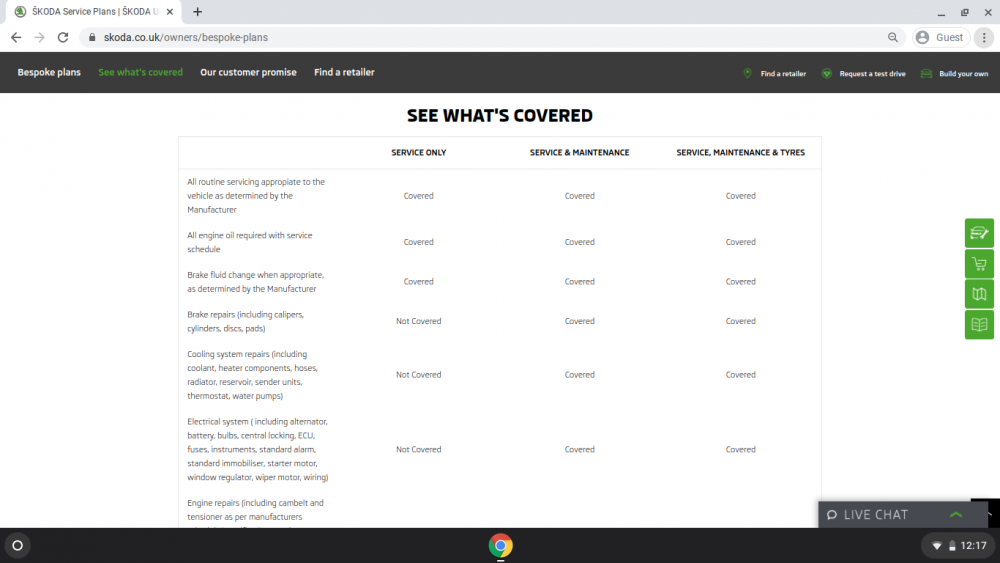This screenshot has height=563, width=1000.
Task: Click Not Covered in Cooling system row
Action: [x=418, y=375]
